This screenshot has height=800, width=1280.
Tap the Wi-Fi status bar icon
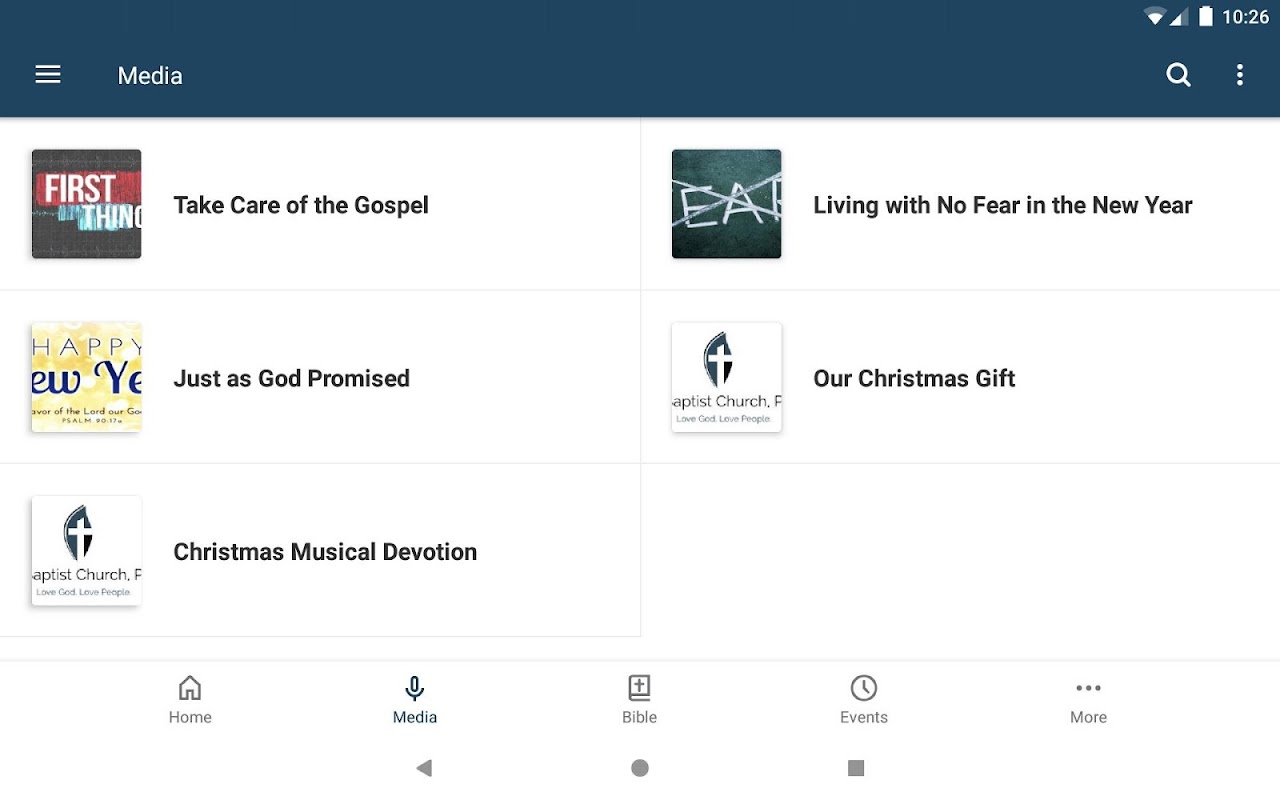(1155, 17)
